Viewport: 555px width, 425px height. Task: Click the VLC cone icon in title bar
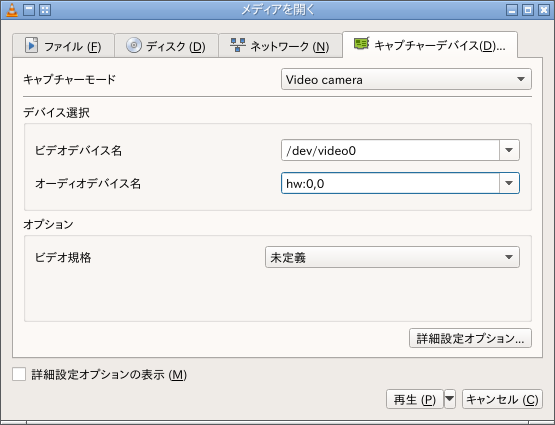pos(12,10)
